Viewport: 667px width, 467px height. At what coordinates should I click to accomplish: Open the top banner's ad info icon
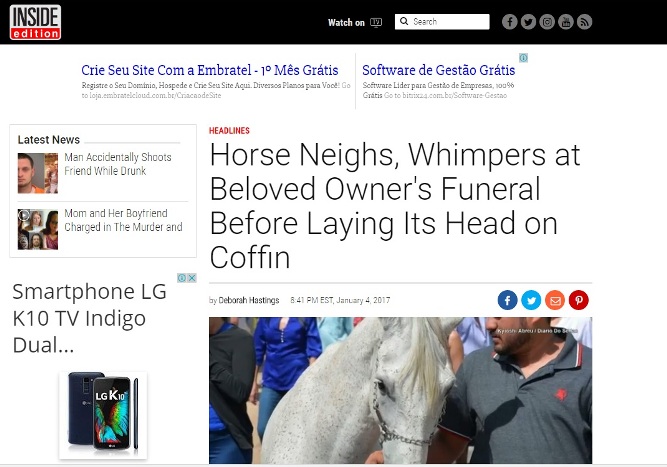point(524,58)
